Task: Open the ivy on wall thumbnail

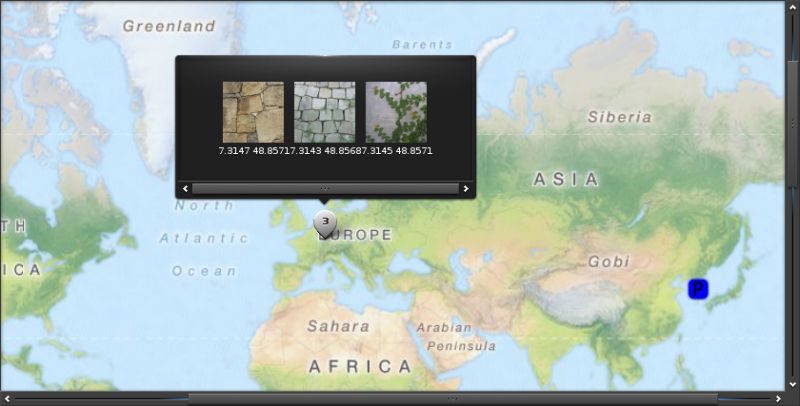Action: coord(396,112)
